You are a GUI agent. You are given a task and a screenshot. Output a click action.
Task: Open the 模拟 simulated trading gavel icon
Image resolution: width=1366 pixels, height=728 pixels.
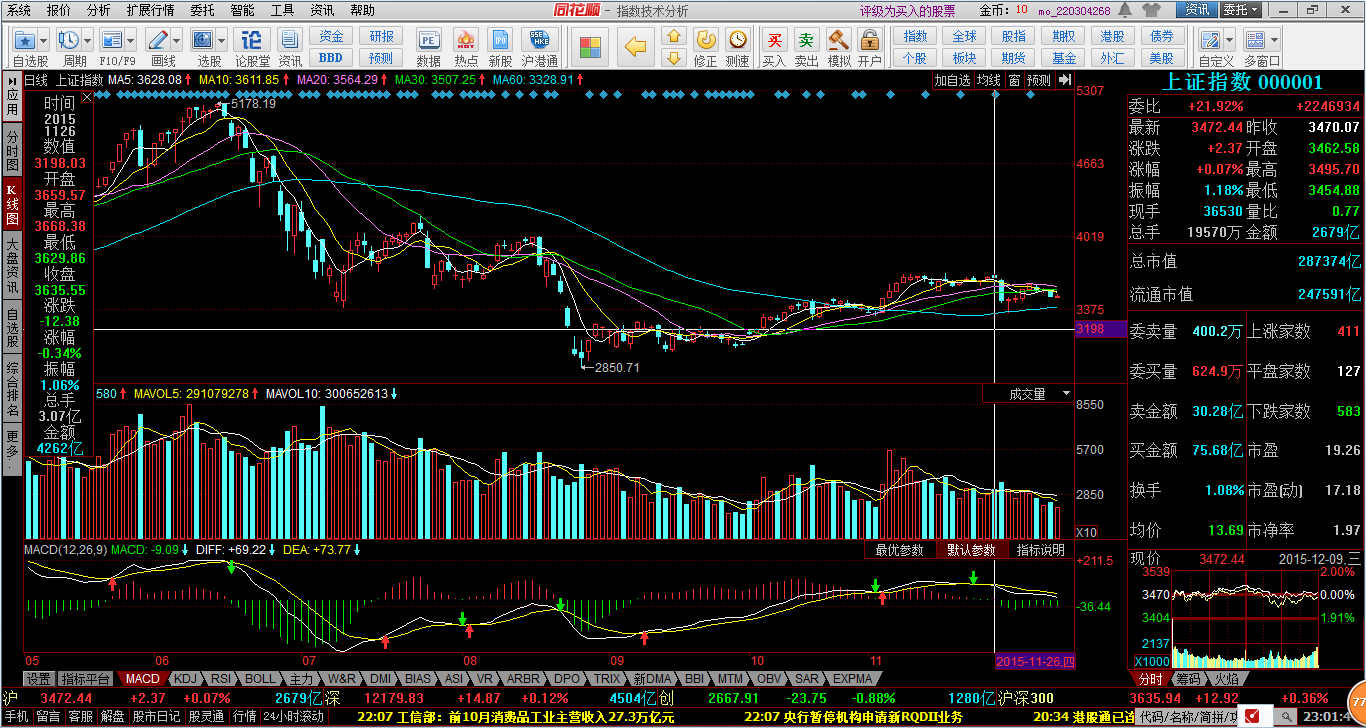click(x=839, y=40)
